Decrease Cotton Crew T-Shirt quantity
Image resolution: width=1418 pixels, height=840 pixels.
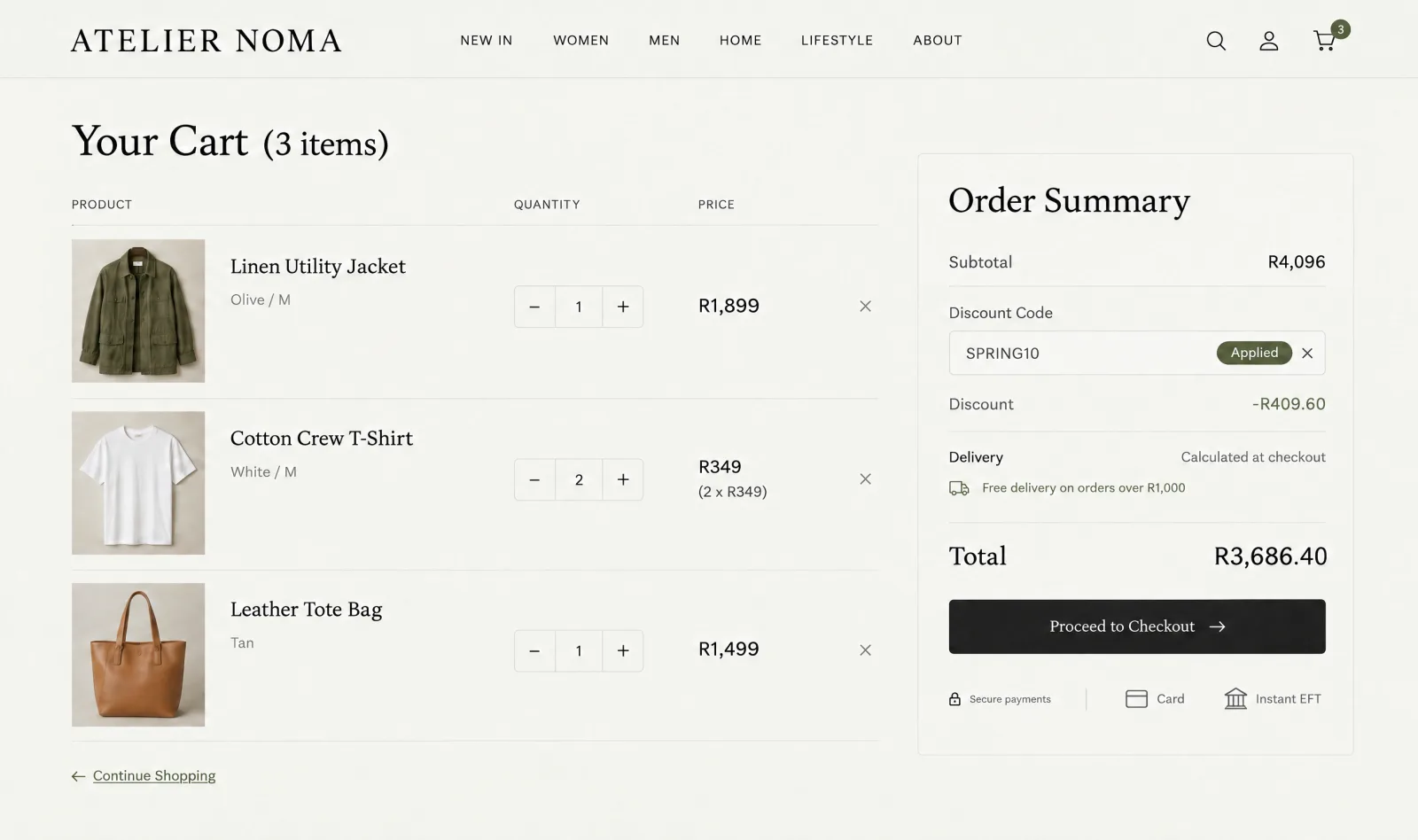[x=534, y=479]
